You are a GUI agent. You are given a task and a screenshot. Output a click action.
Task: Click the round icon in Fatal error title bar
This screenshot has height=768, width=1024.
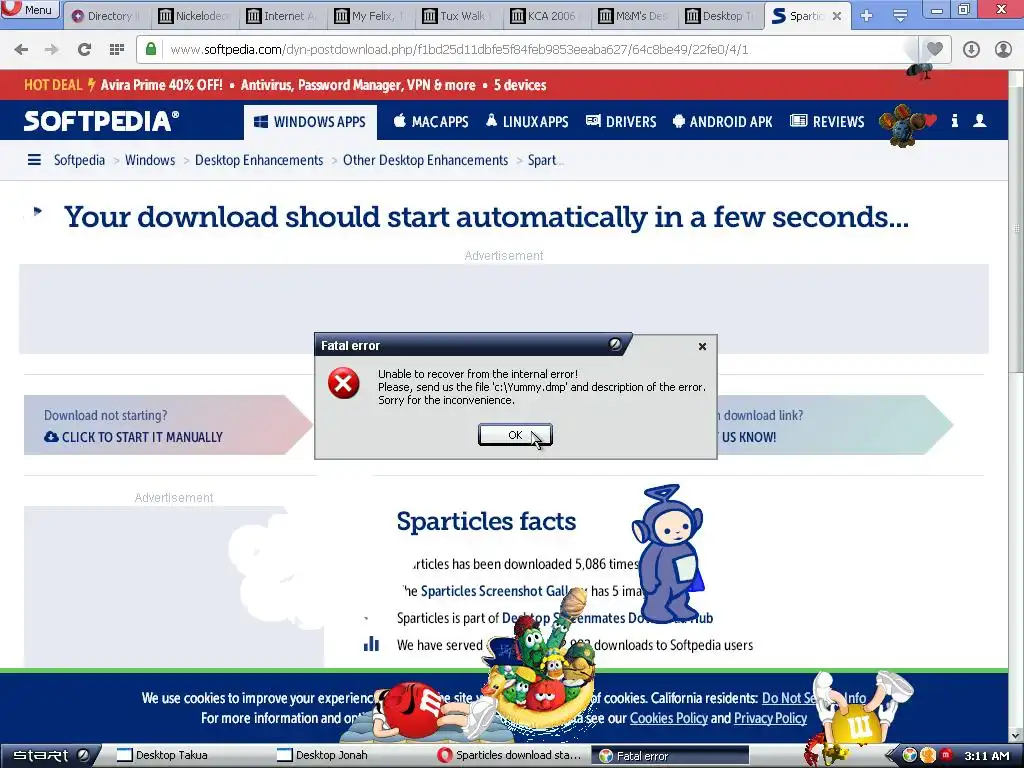tap(615, 344)
